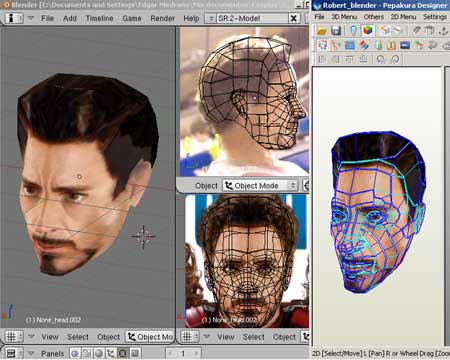
Task: Click the scissors cut-edge icon in Pepakura
Action: 336,45
